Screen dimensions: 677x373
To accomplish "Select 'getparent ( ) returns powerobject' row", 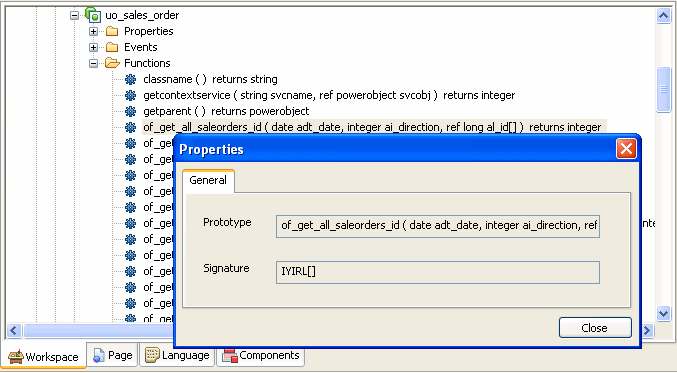I will coord(226,111).
